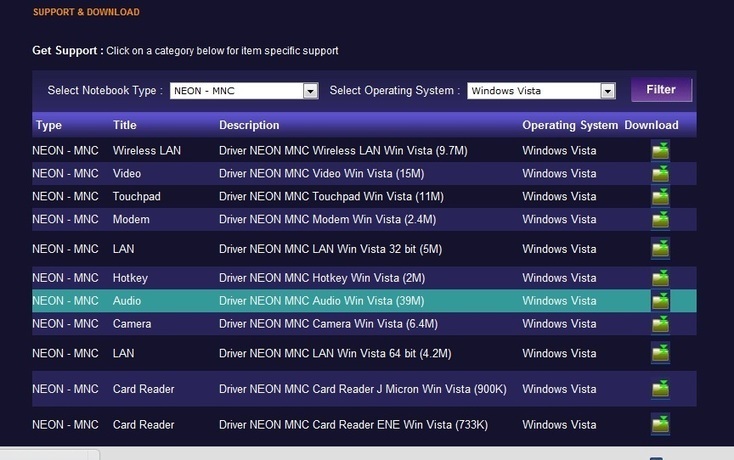Click the Operating System column header
The height and width of the screenshot is (460, 734).
click(570, 125)
